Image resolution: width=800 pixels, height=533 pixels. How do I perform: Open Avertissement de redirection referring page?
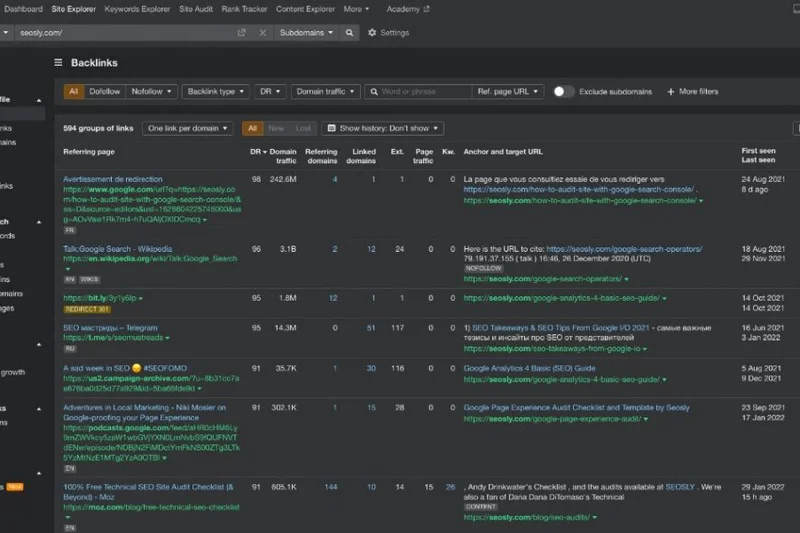(x=113, y=179)
